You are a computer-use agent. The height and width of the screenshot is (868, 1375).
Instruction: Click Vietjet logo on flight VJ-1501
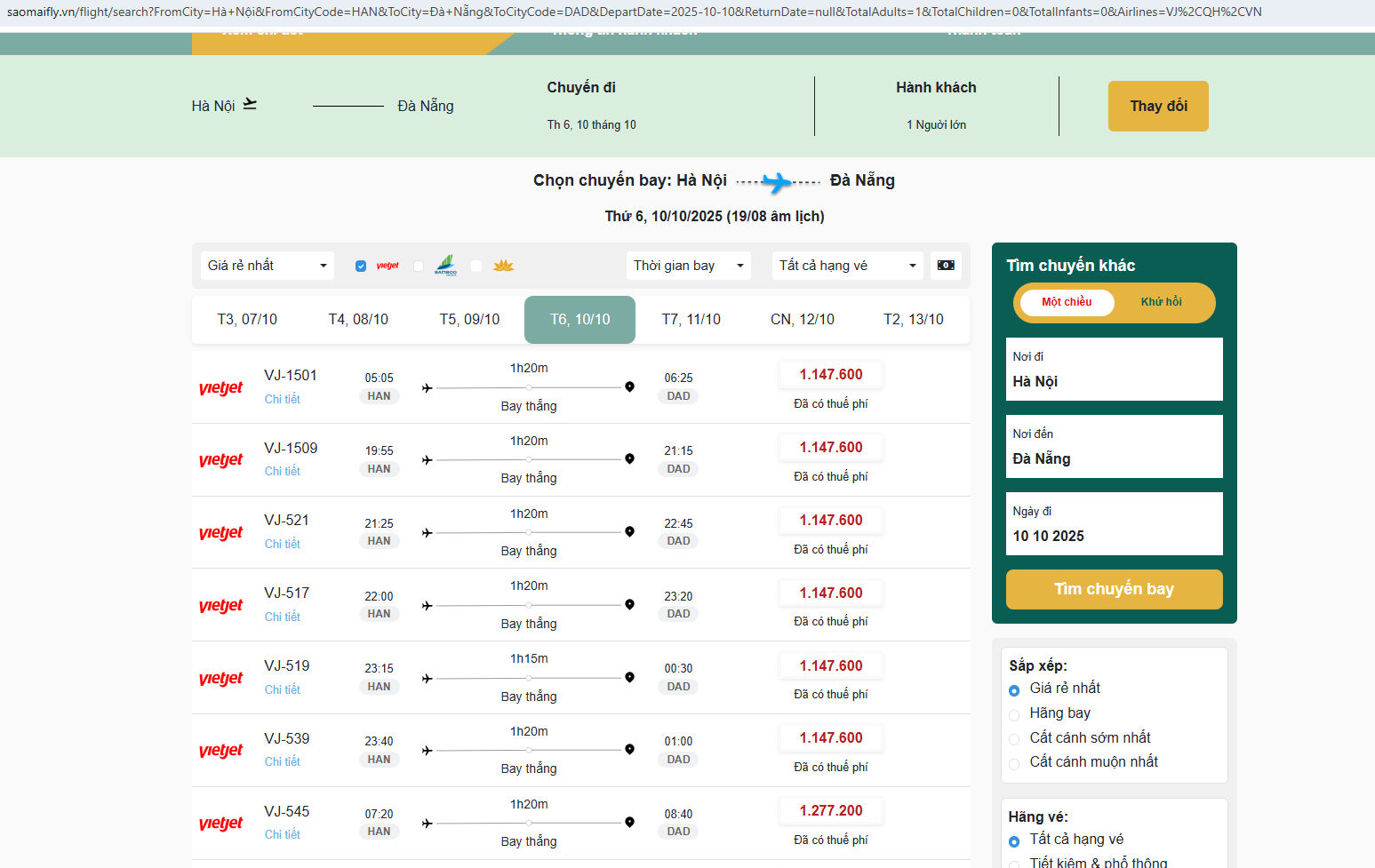coord(220,388)
